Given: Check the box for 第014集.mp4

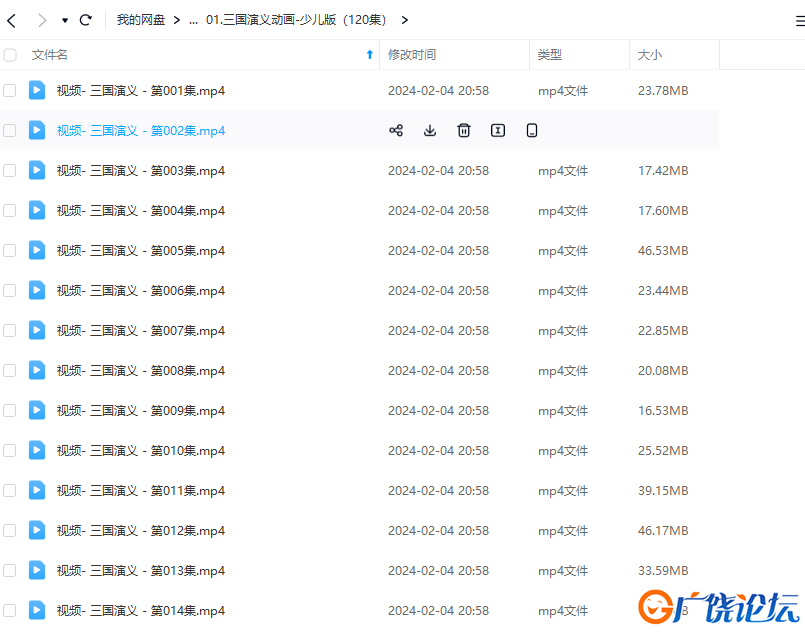Looking at the screenshot, I should (x=10, y=611).
